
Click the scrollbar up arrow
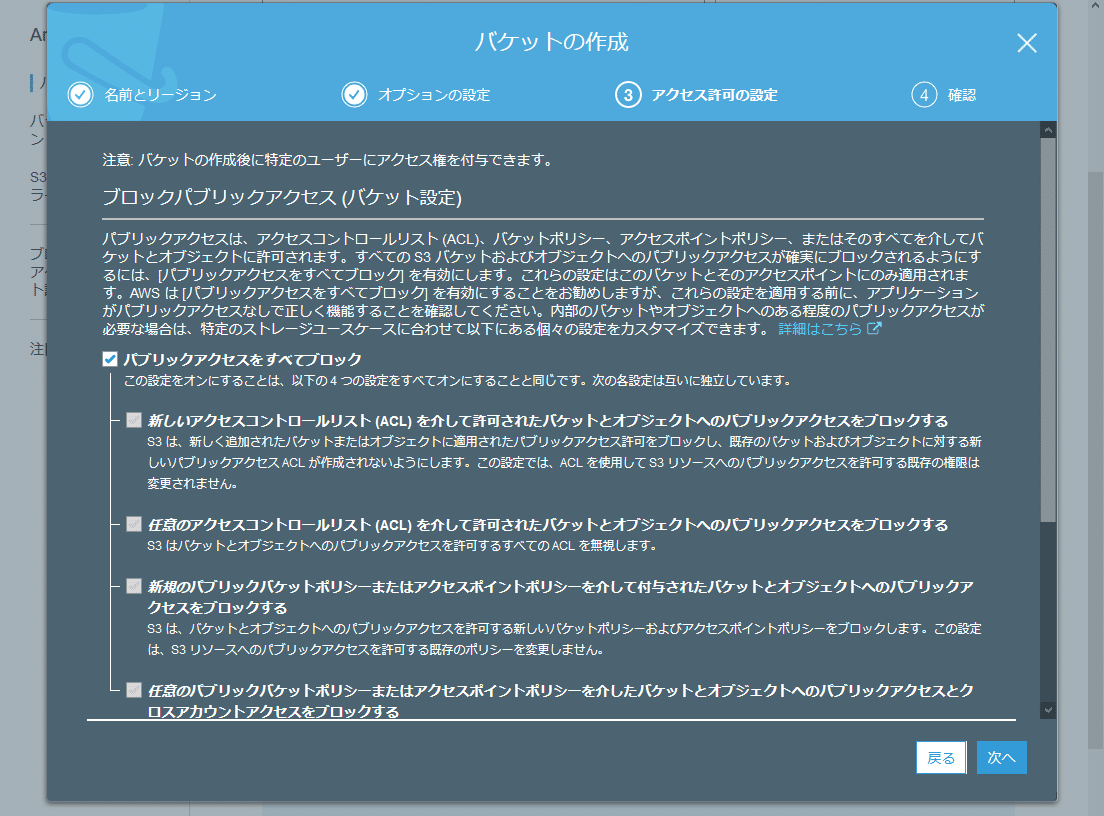[1048, 127]
